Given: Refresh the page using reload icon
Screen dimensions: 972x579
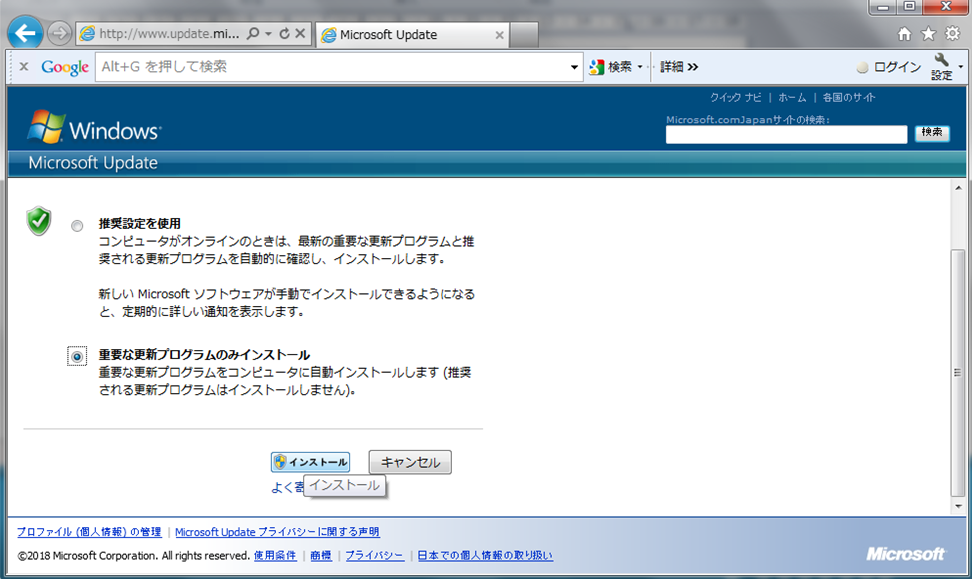Looking at the screenshot, I should click(x=285, y=33).
